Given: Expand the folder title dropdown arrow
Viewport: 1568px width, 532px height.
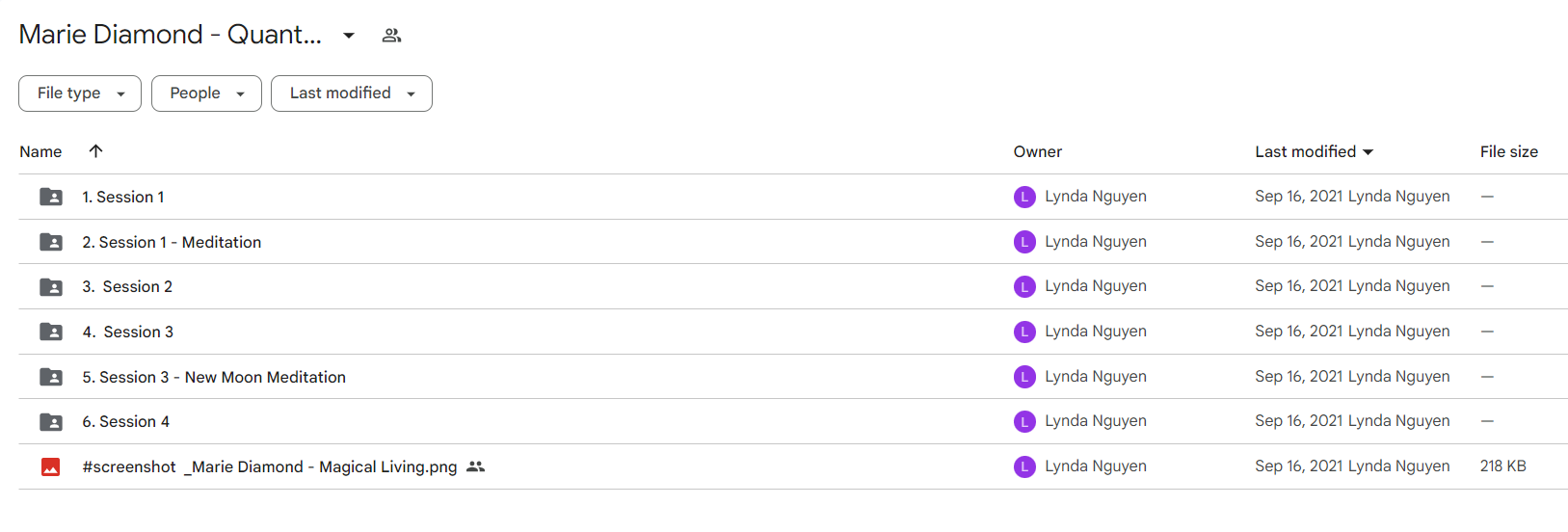Looking at the screenshot, I should pos(349,36).
